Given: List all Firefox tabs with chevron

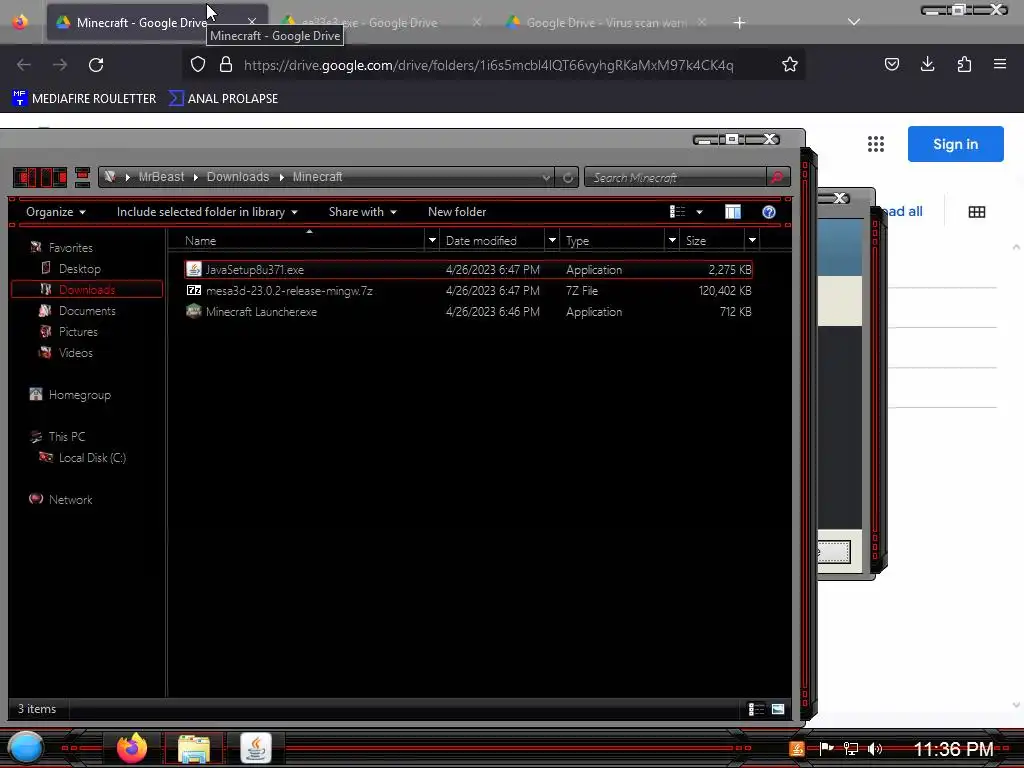Looking at the screenshot, I should pos(854,22).
